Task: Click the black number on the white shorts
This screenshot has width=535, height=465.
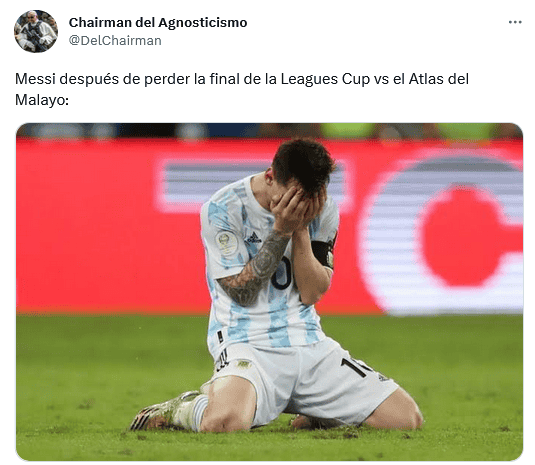Action: tap(355, 366)
